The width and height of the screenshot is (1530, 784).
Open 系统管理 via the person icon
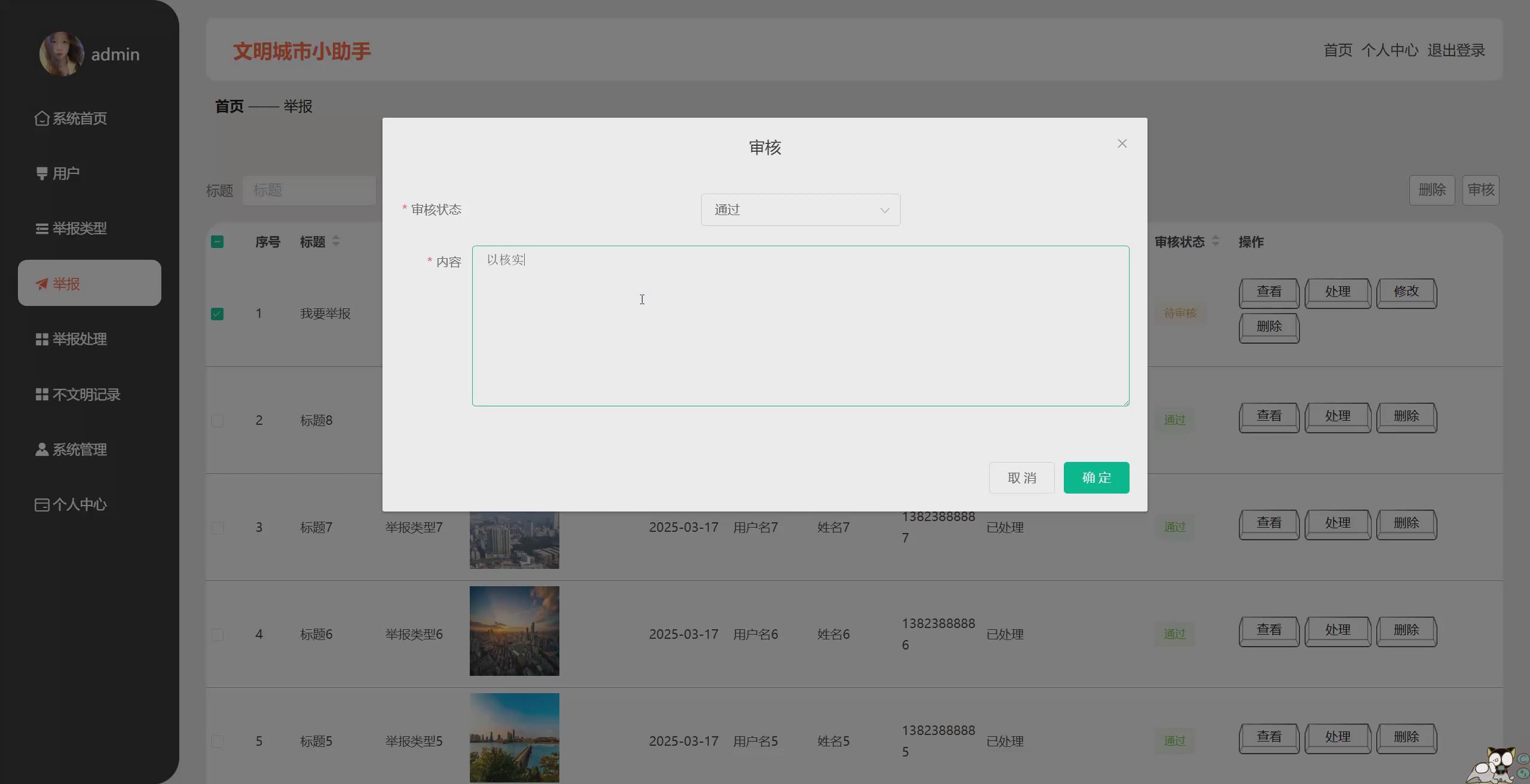(x=41, y=449)
